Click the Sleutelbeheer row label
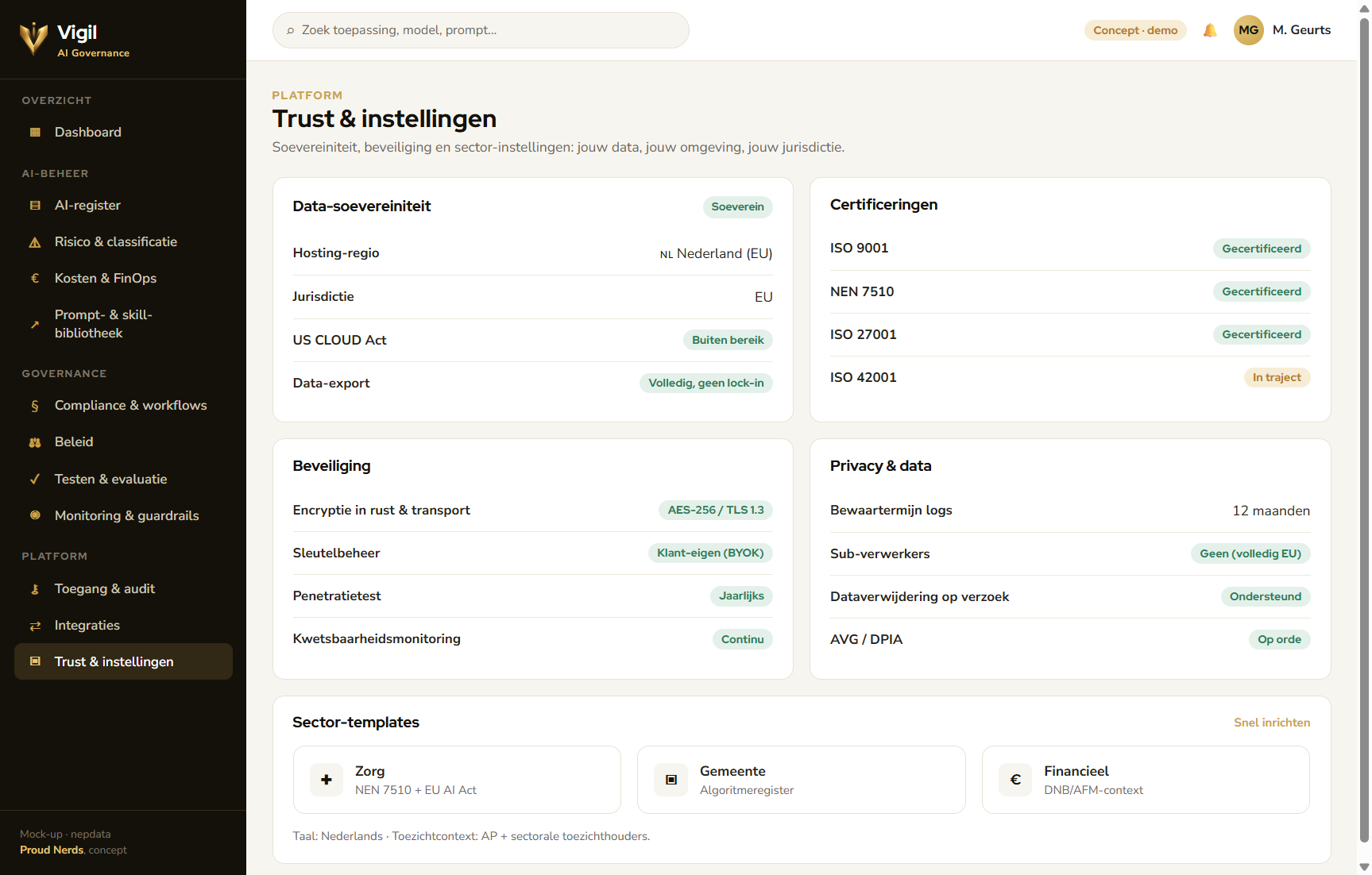Screen dimensions: 1372x875 336,553
